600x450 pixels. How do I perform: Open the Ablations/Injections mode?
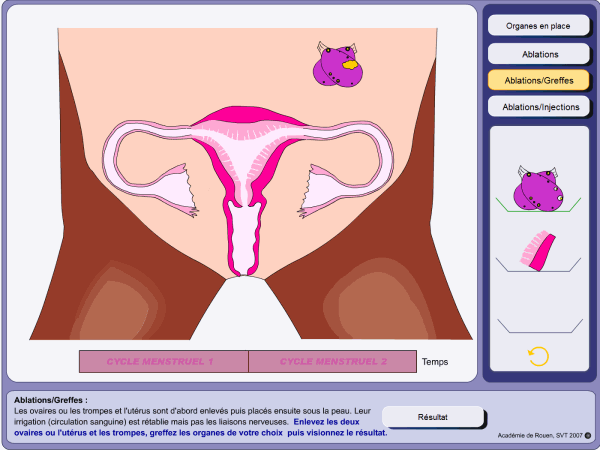(538, 107)
